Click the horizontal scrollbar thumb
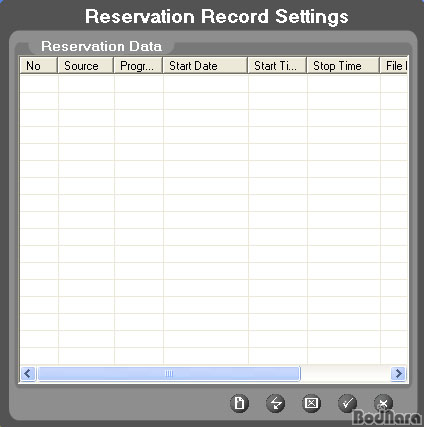This screenshot has width=424, height=427. [169, 373]
